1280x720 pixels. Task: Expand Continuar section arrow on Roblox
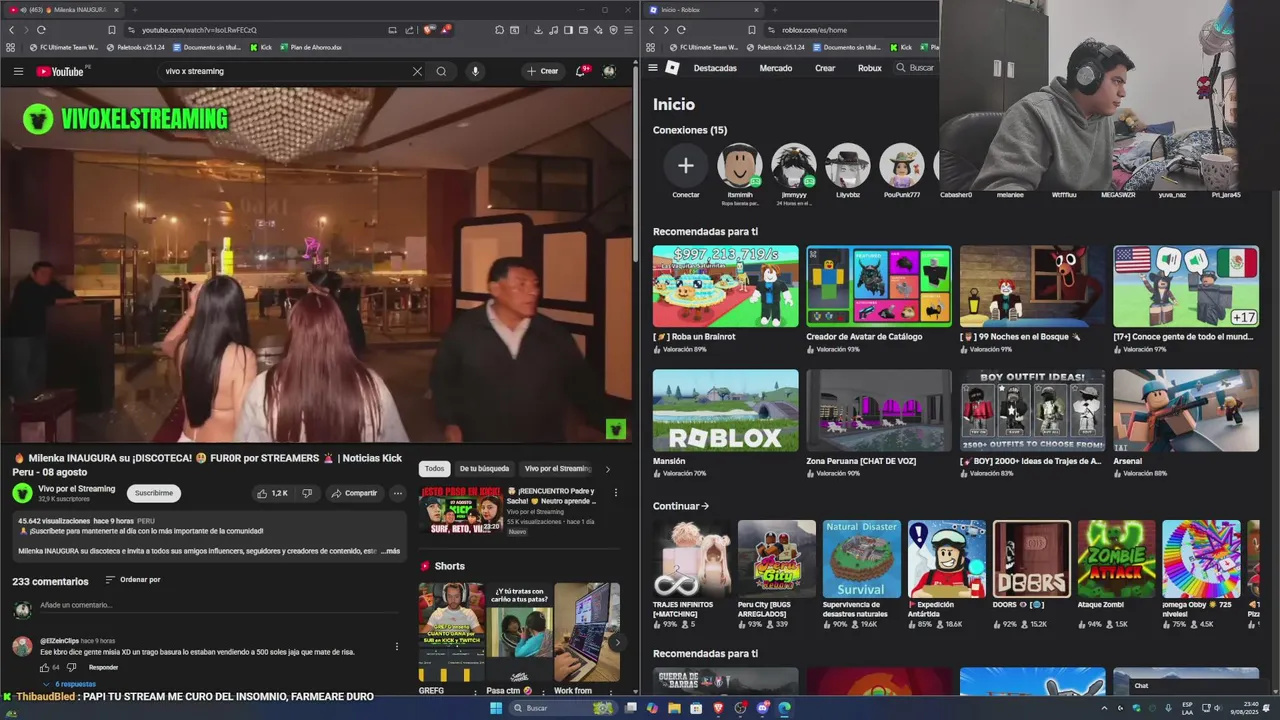point(704,506)
